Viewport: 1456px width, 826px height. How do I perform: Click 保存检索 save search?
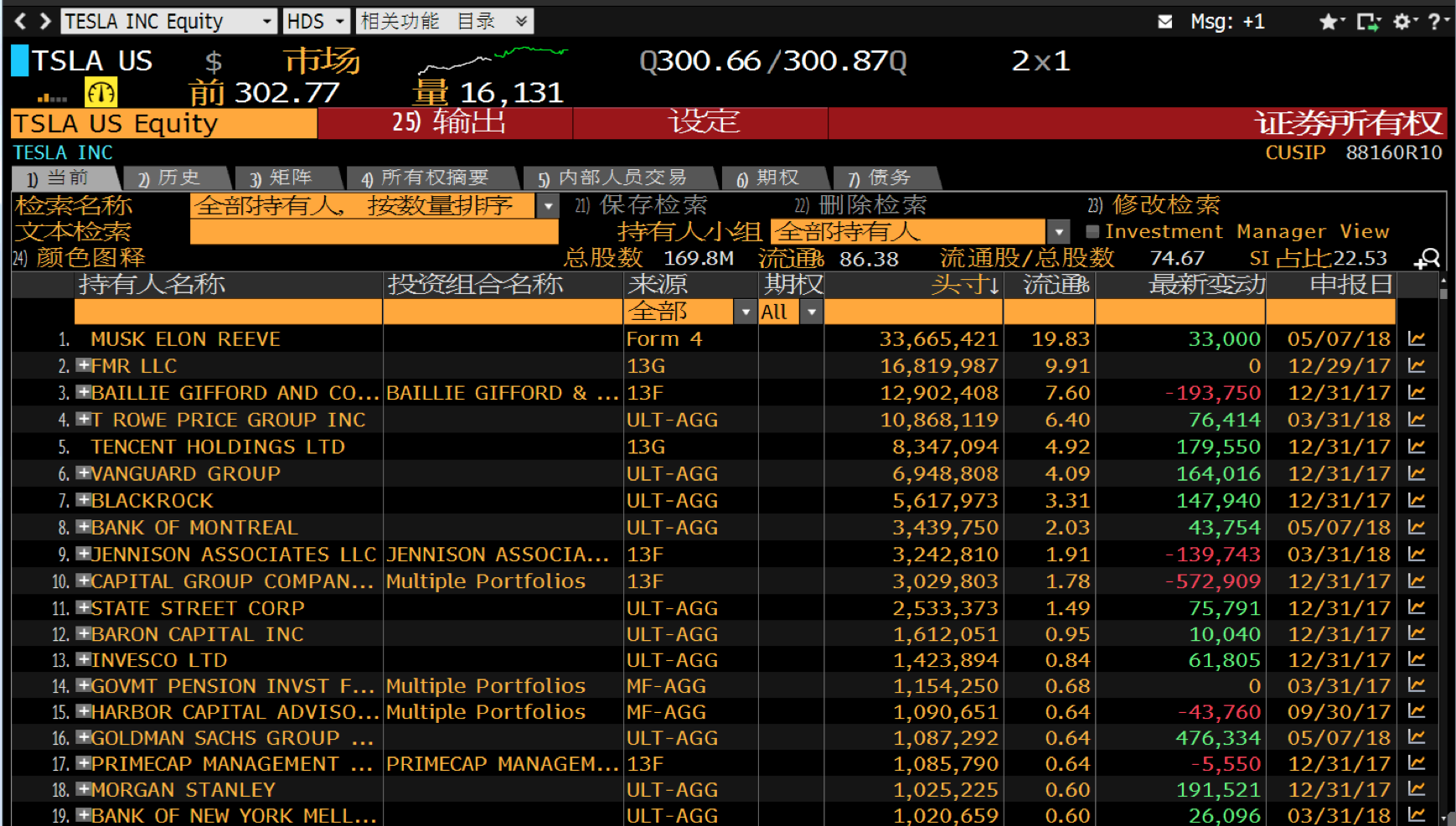click(x=641, y=206)
